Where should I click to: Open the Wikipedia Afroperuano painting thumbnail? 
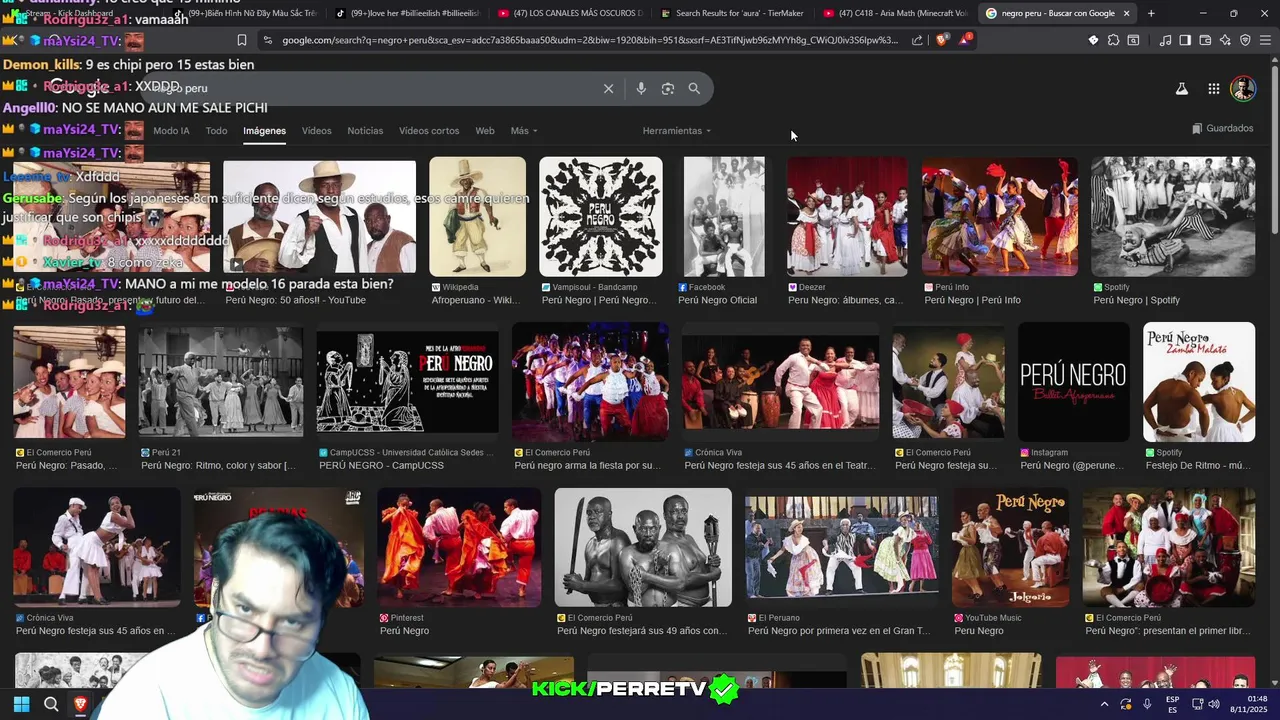tap(477, 216)
